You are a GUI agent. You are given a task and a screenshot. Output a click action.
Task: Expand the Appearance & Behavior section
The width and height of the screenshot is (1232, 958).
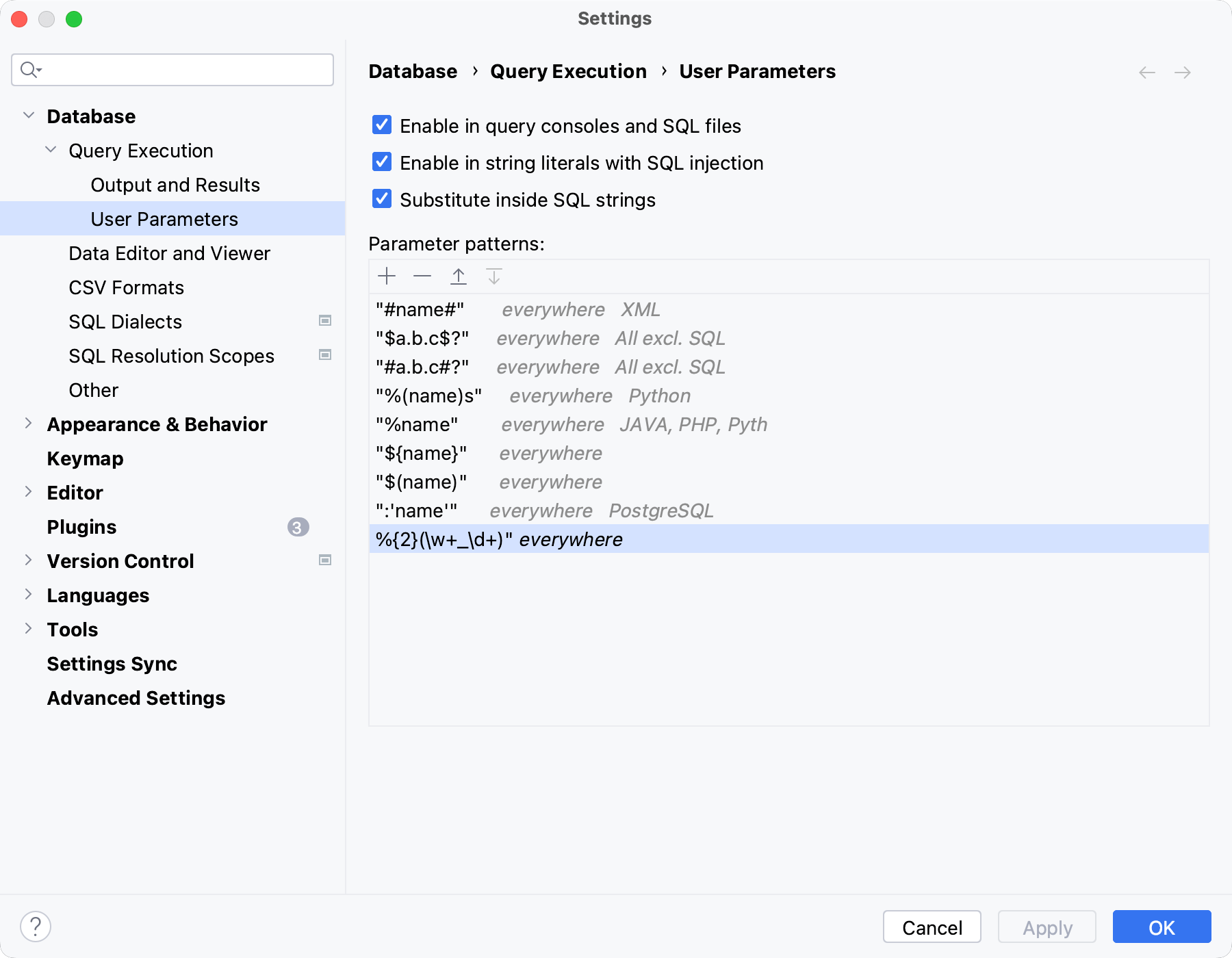(x=28, y=424)
